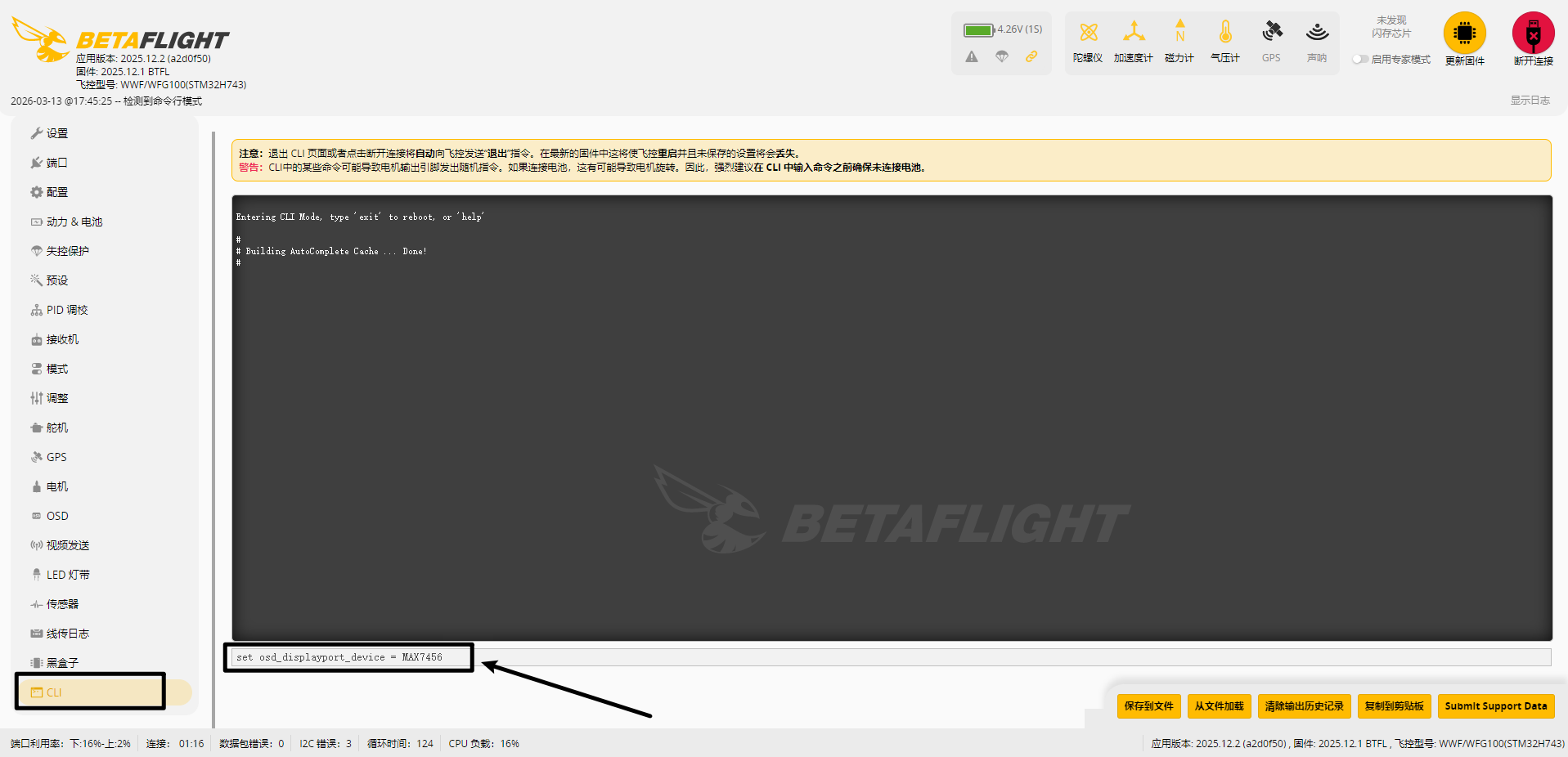
Task: Go to the 电机 motors tab
Action: (57, 486)
